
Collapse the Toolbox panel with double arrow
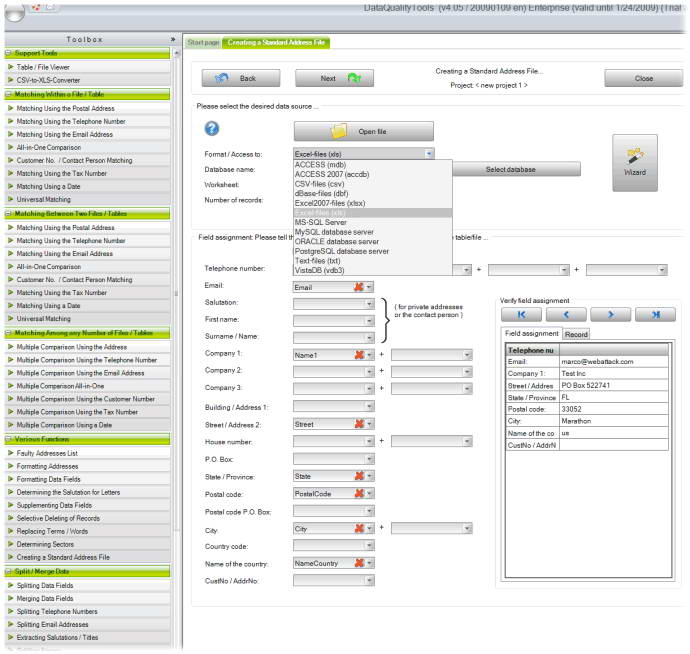[173, 39]
